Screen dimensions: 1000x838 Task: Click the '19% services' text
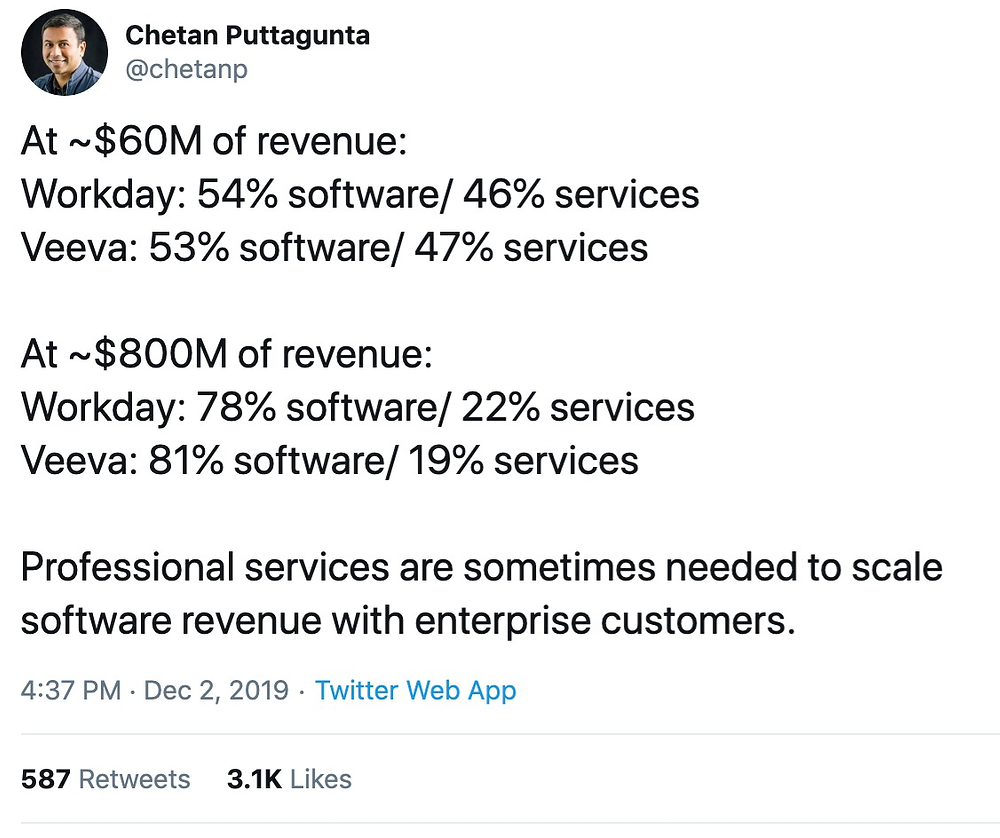pos(523,460)
